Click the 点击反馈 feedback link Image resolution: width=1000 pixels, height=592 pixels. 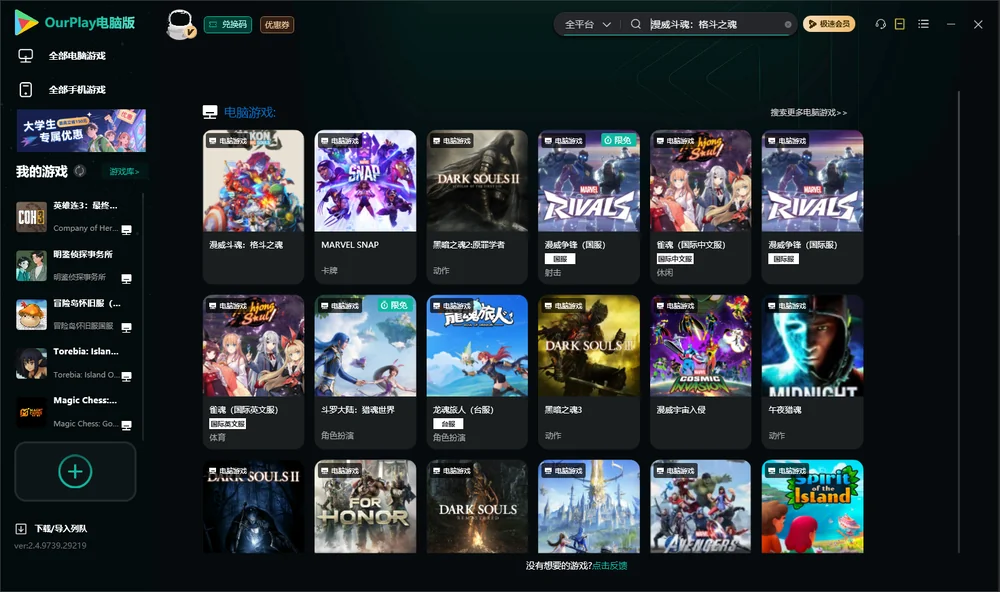pyautogui.click(x=610, y=565)
